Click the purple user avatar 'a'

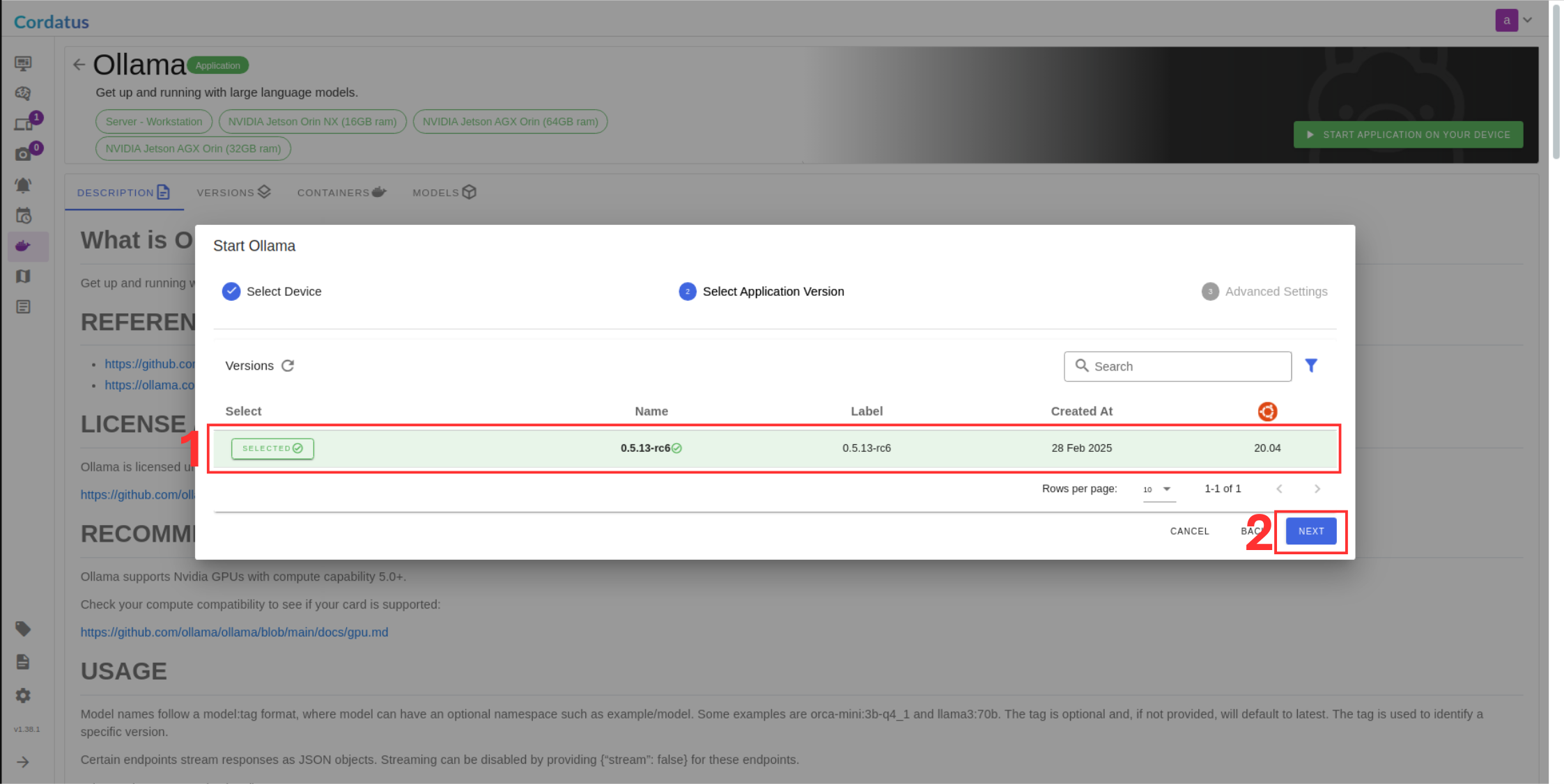pyautogui.click(x=1506, y=20)
